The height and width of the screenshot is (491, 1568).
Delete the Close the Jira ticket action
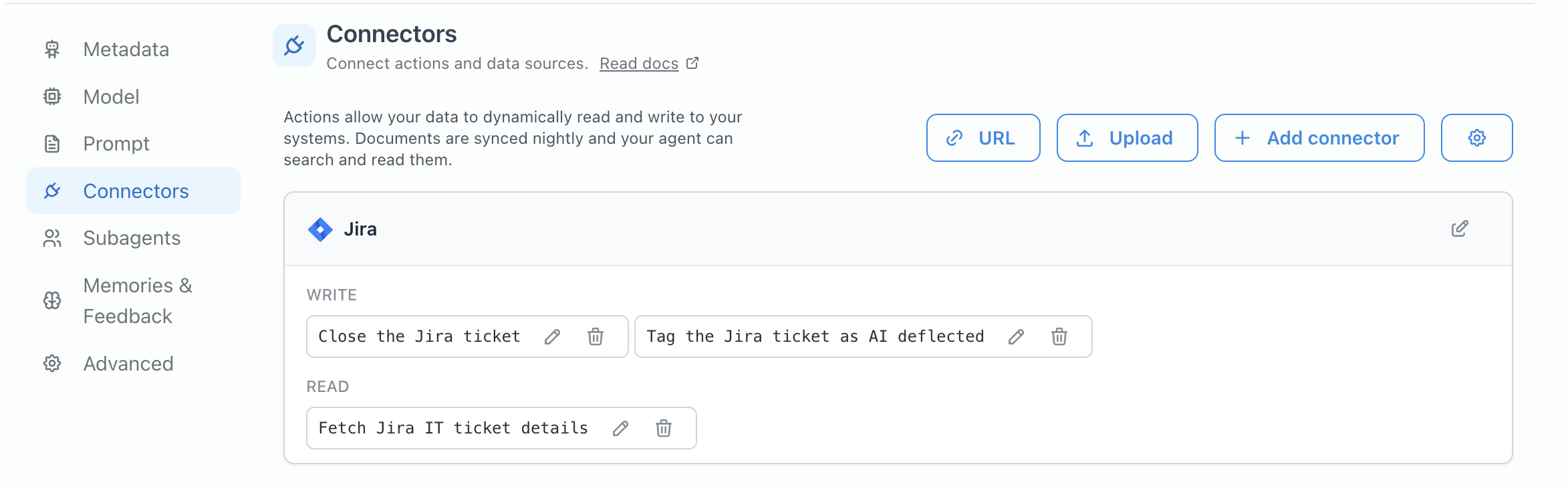click(x=596, y=336)
